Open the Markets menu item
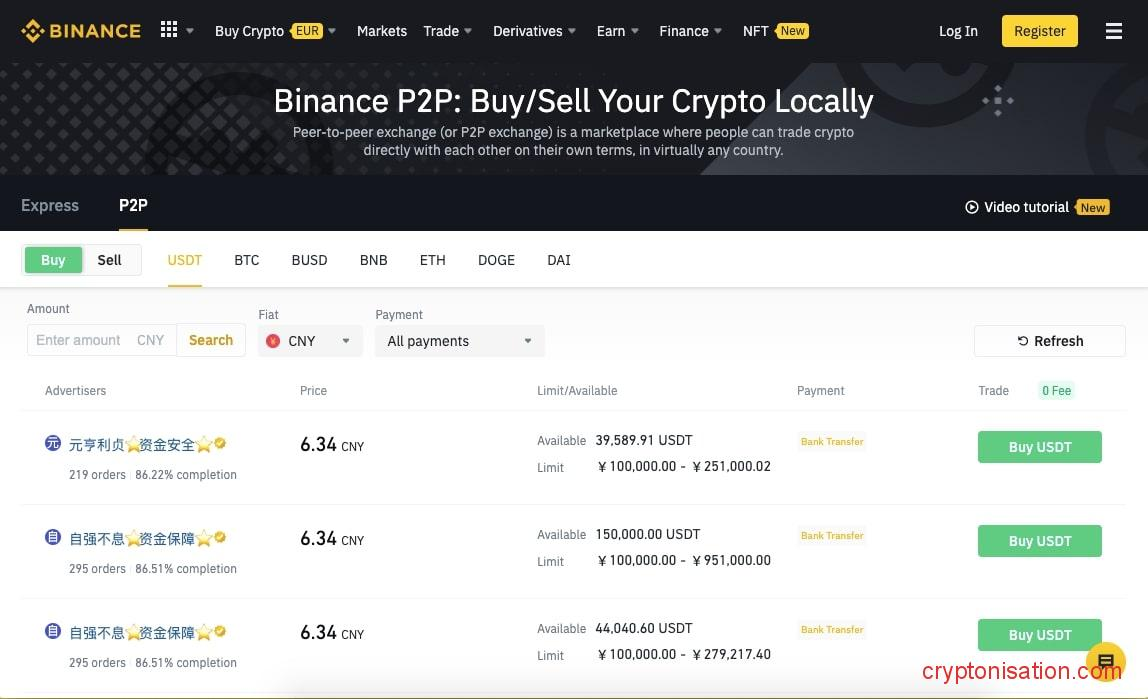This screenshot has width=1148, height=699. (x=382, y=31)
